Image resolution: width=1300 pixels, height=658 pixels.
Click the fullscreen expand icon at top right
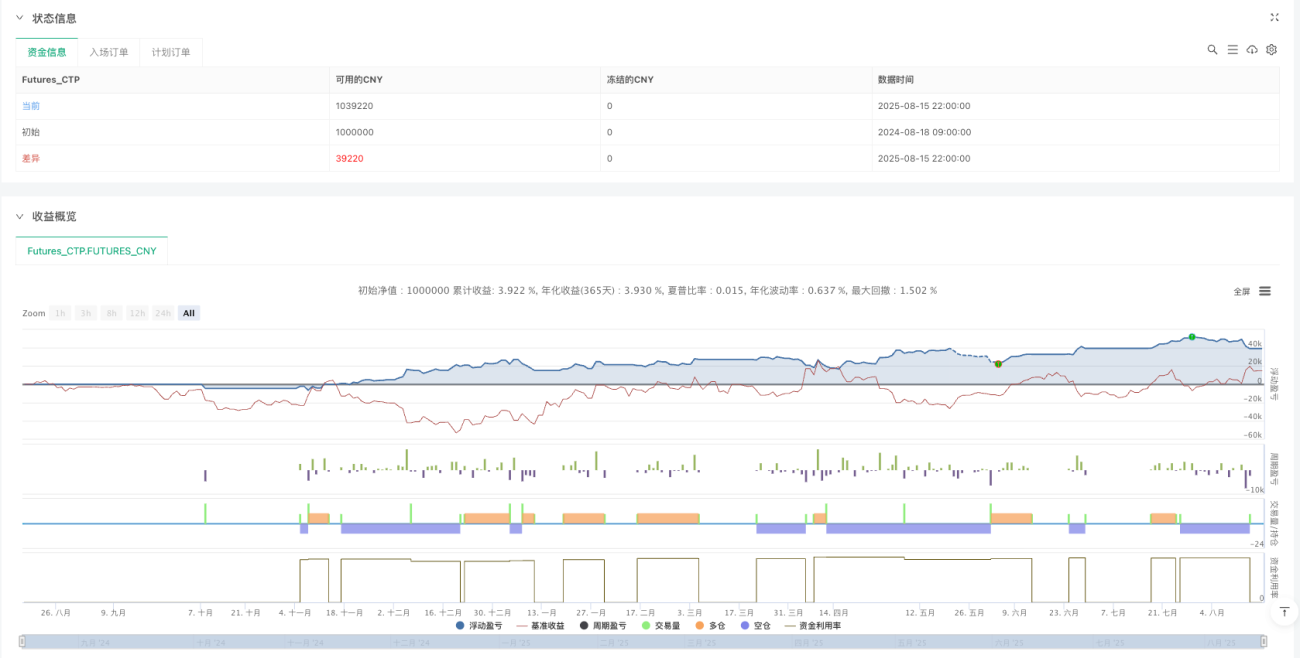[x=1274, y=17]
